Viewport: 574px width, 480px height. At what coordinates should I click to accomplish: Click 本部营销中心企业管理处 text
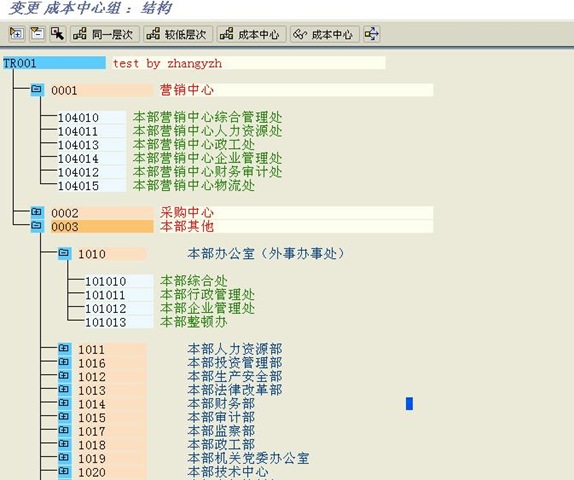(207, 158)
